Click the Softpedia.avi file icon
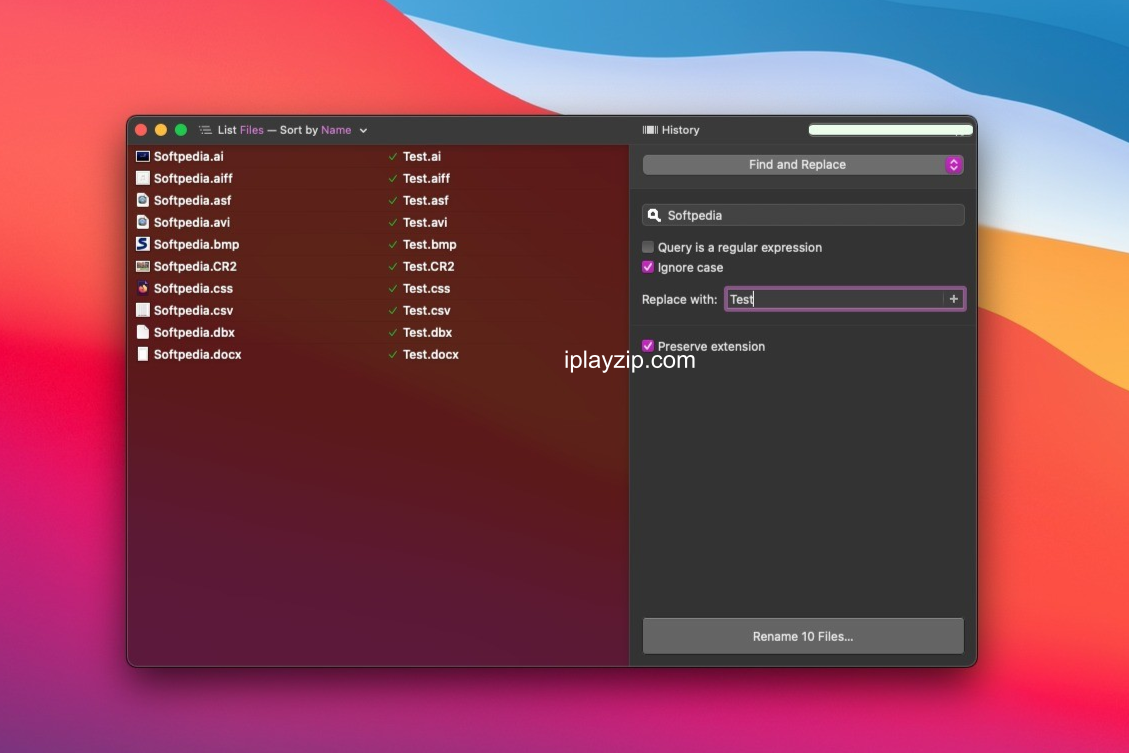The image size is (1129, 753). [143, 222]
